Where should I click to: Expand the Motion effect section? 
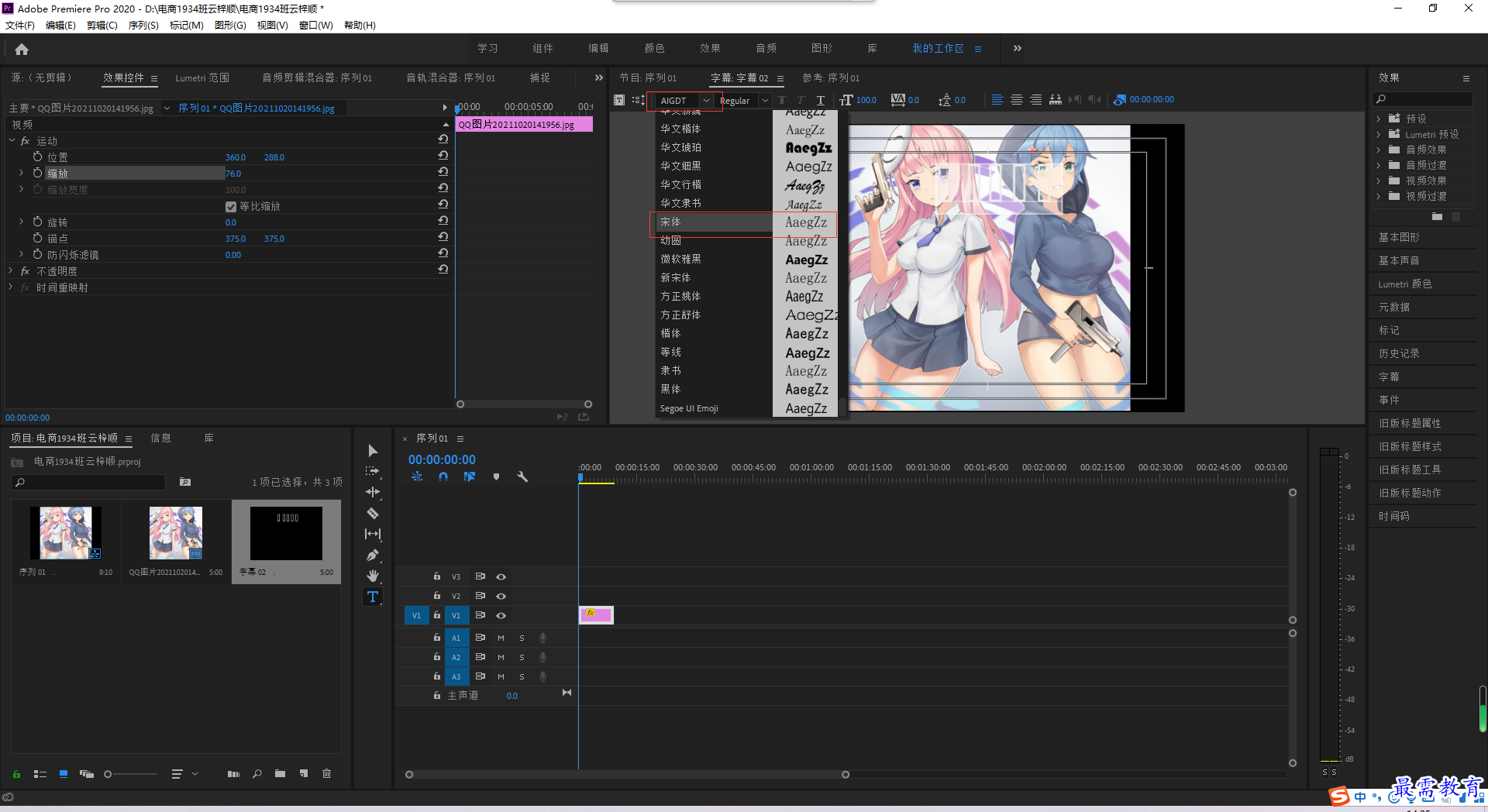point(12,140)
